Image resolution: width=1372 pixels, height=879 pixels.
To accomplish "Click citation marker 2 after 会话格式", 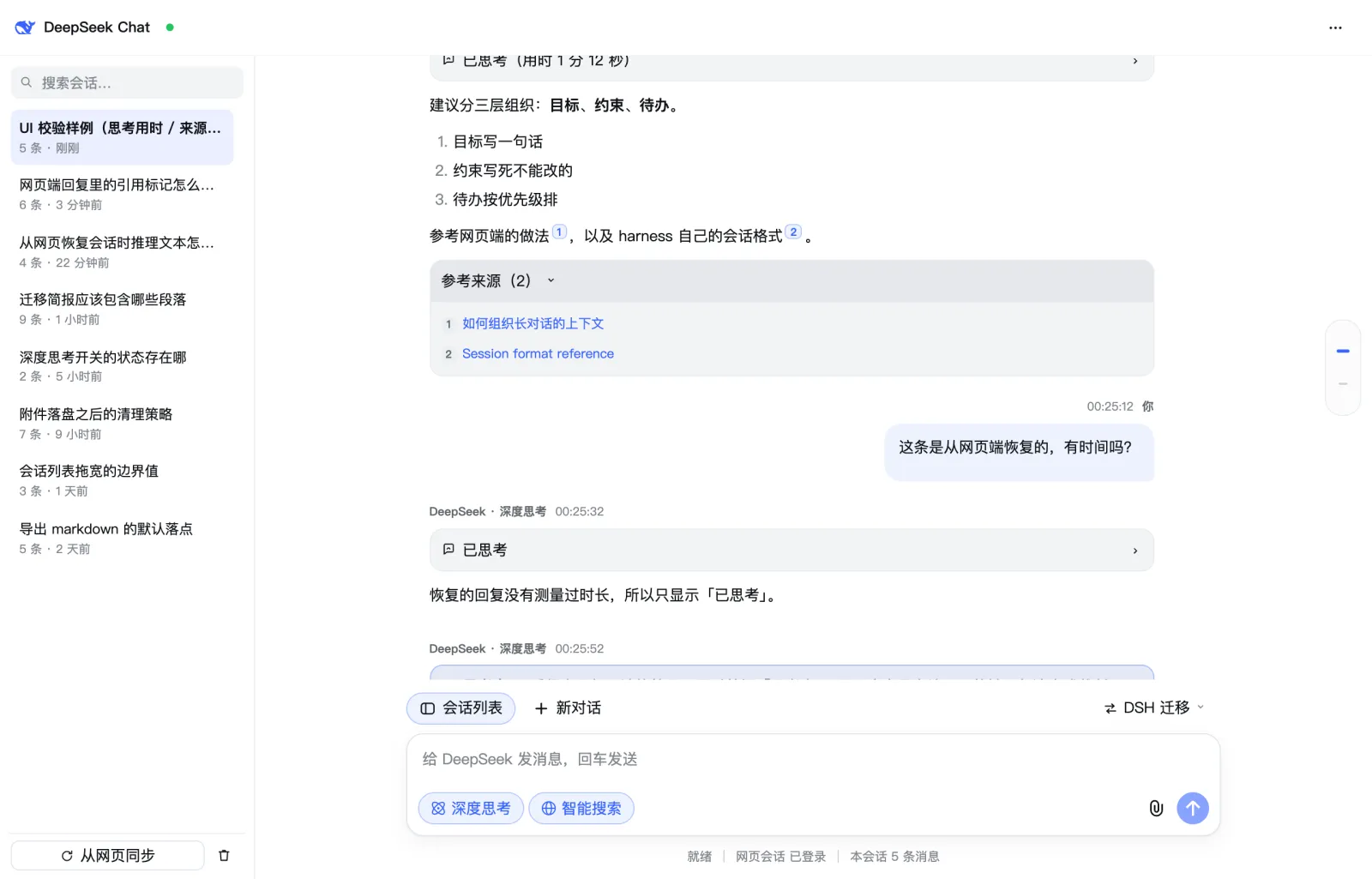I will coord(793,232).
